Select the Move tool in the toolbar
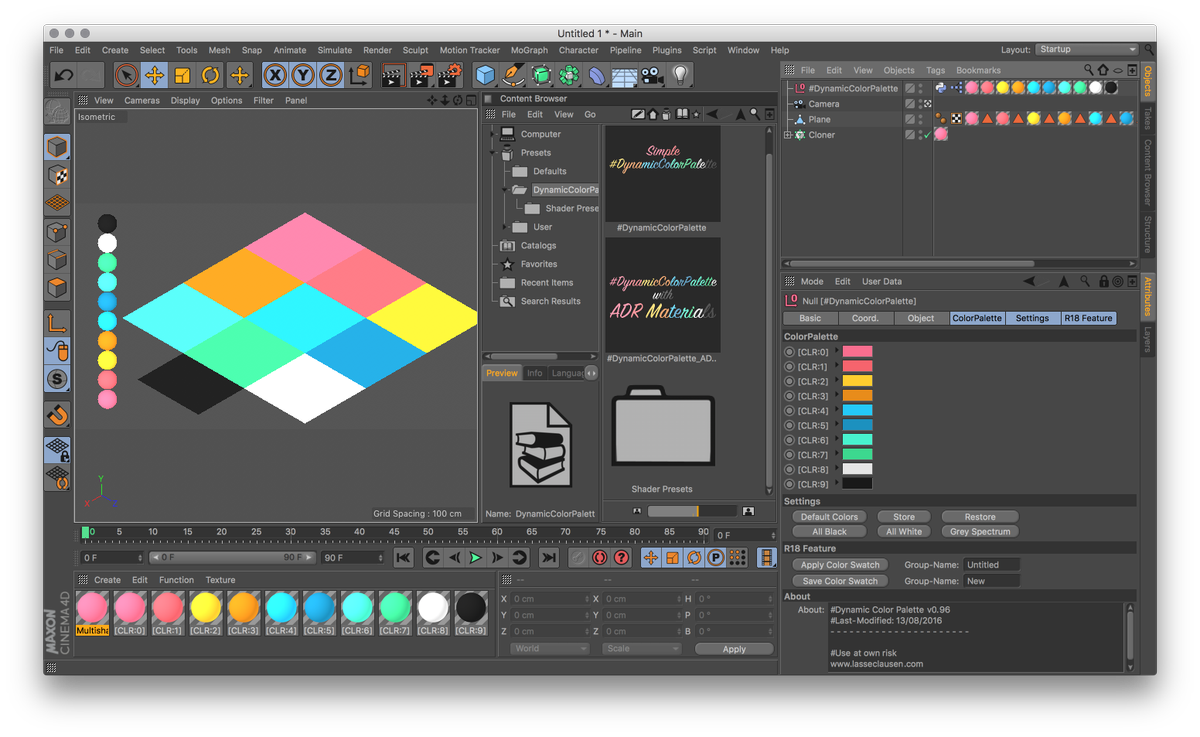The width and height of the screenshot is (1200, 737). (x=153, y=75)
